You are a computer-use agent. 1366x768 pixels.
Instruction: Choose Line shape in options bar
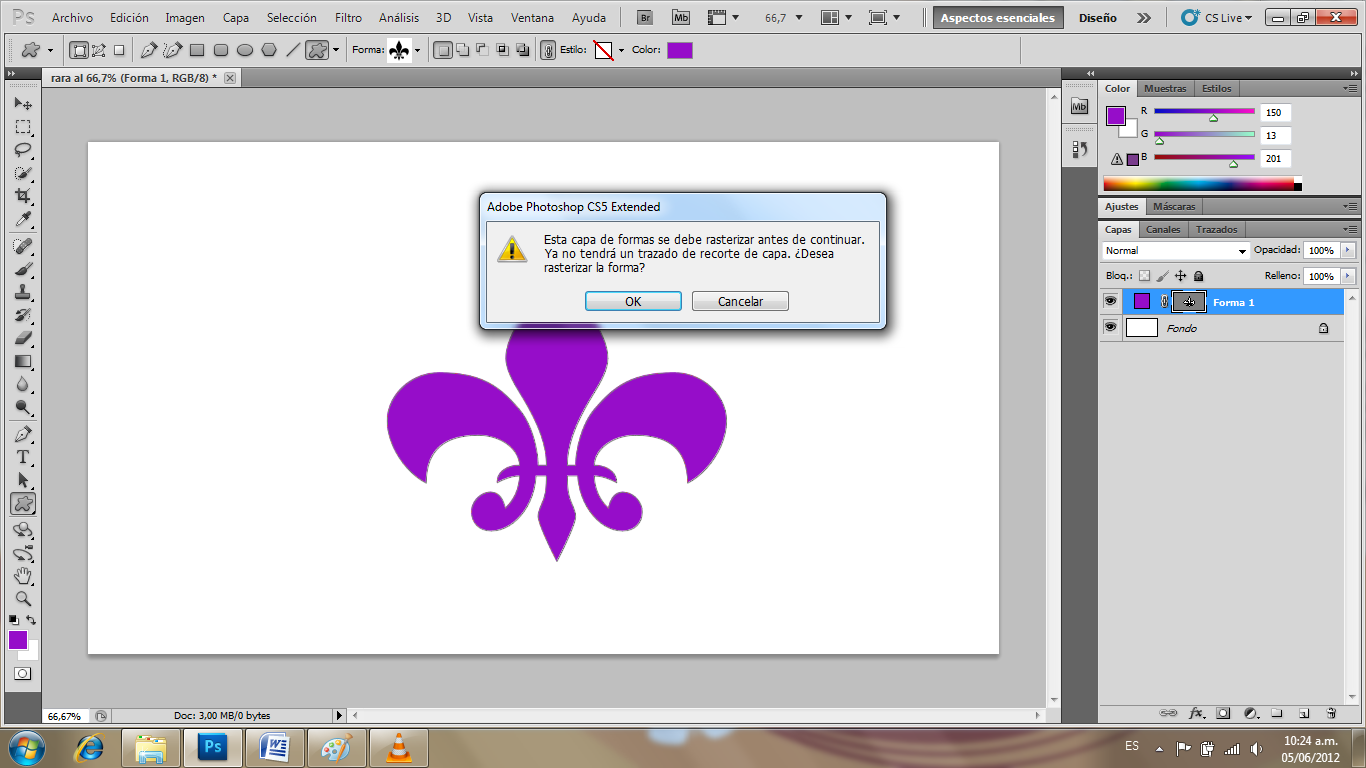pos(293,50)
